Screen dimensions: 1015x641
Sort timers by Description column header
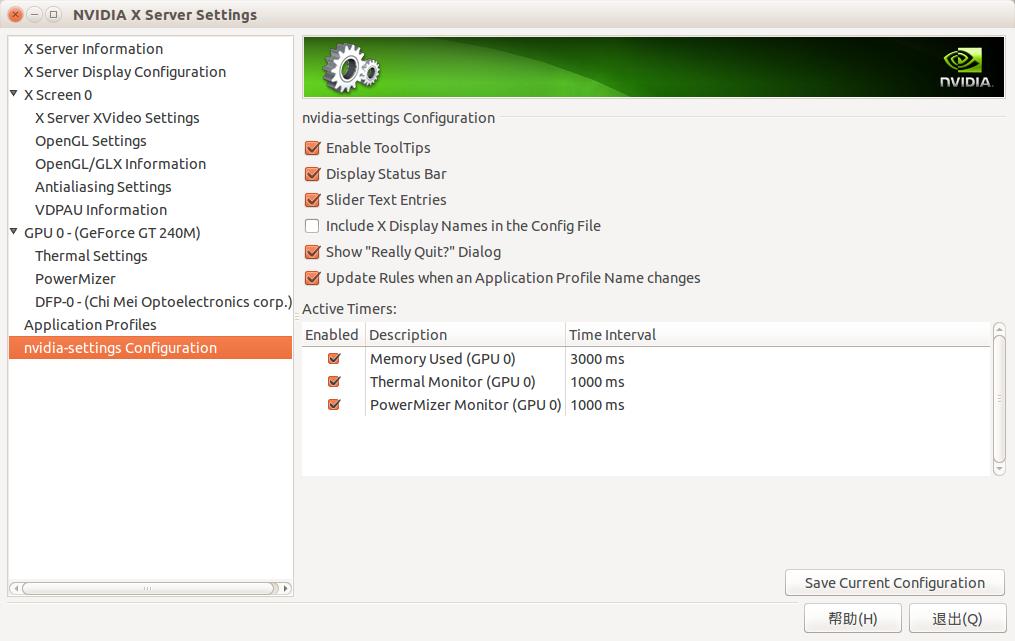pos(464,335)
